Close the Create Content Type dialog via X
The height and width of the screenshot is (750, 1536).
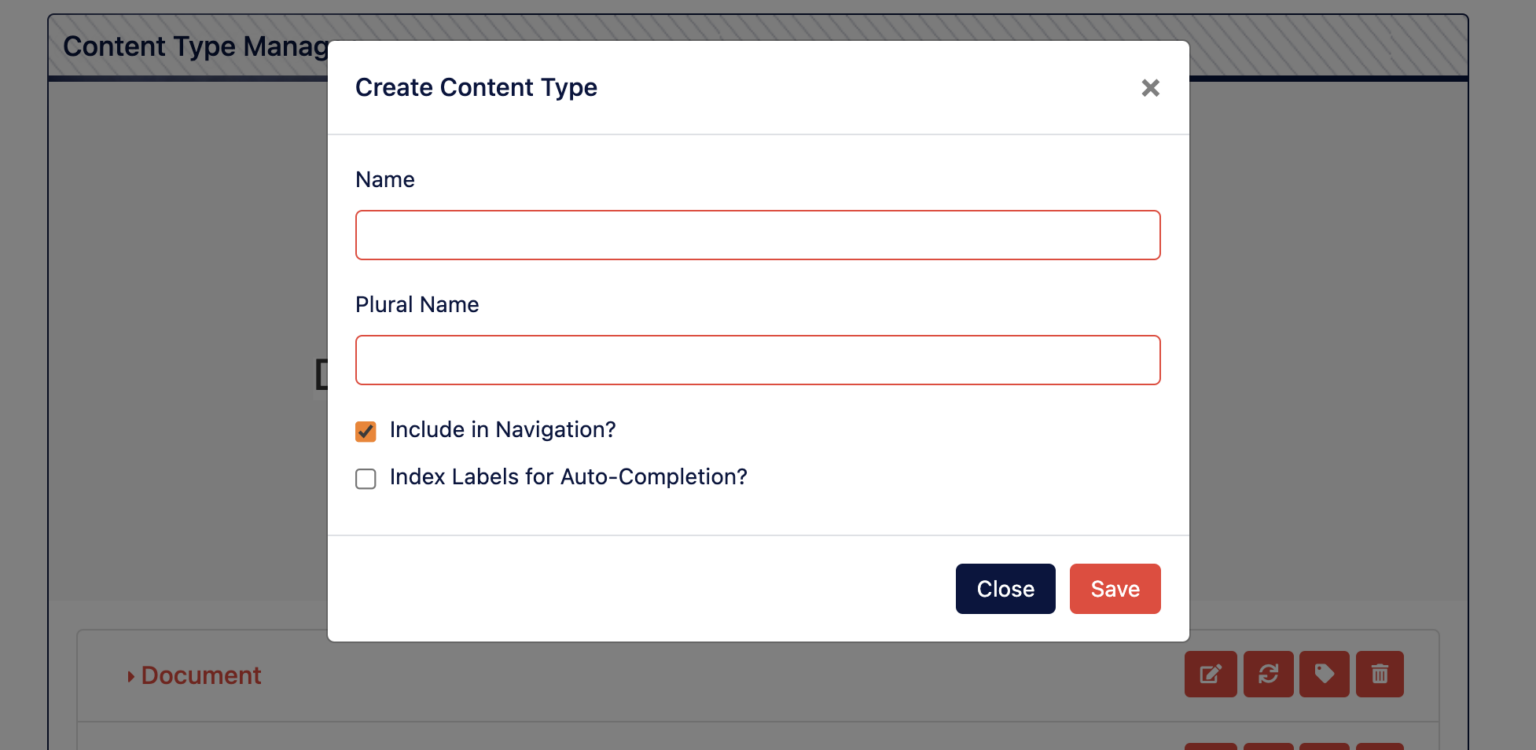pos(1150,88)
